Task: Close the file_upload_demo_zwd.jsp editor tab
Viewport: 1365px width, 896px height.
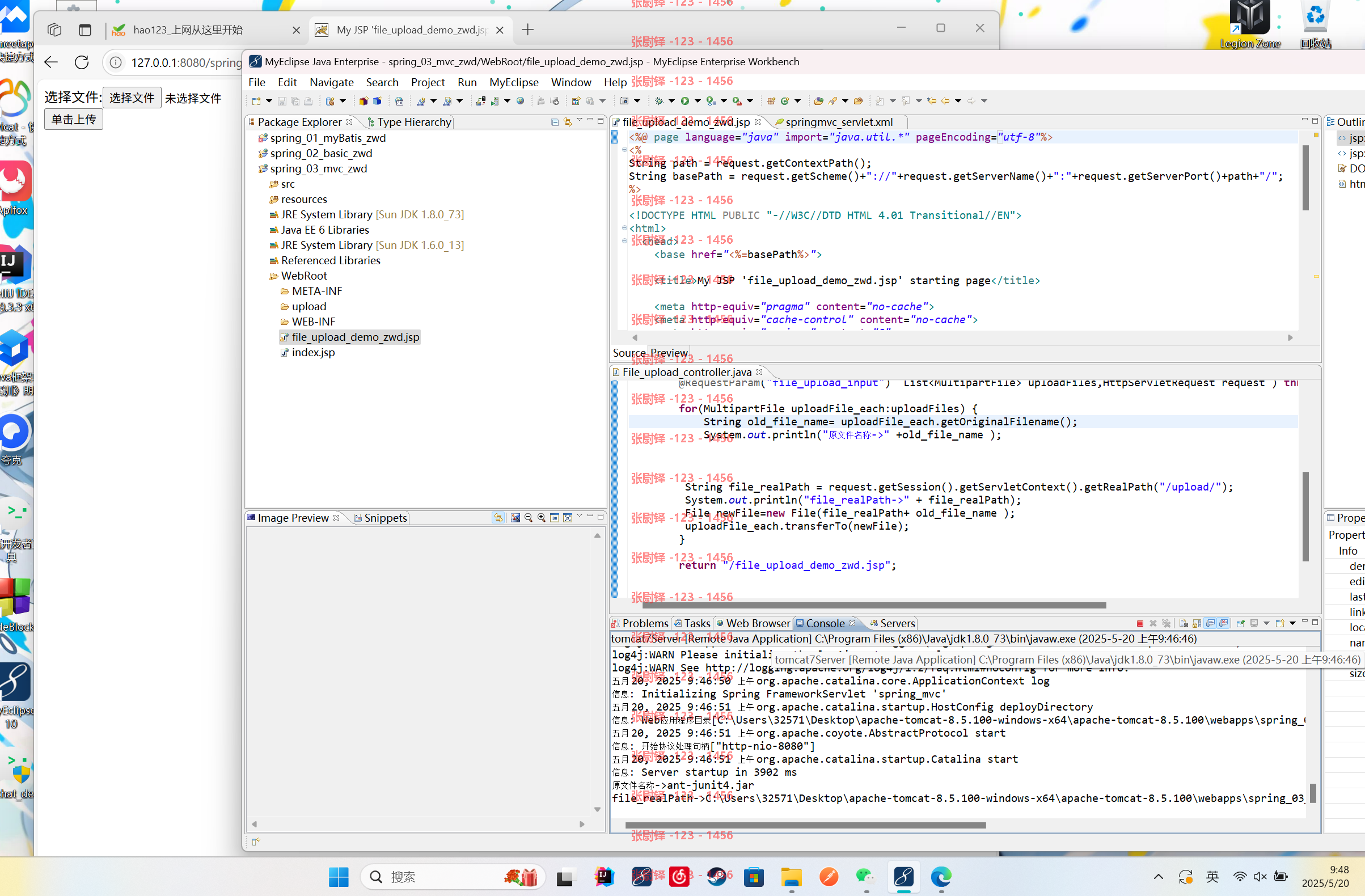Action: [x=758, y=121]
